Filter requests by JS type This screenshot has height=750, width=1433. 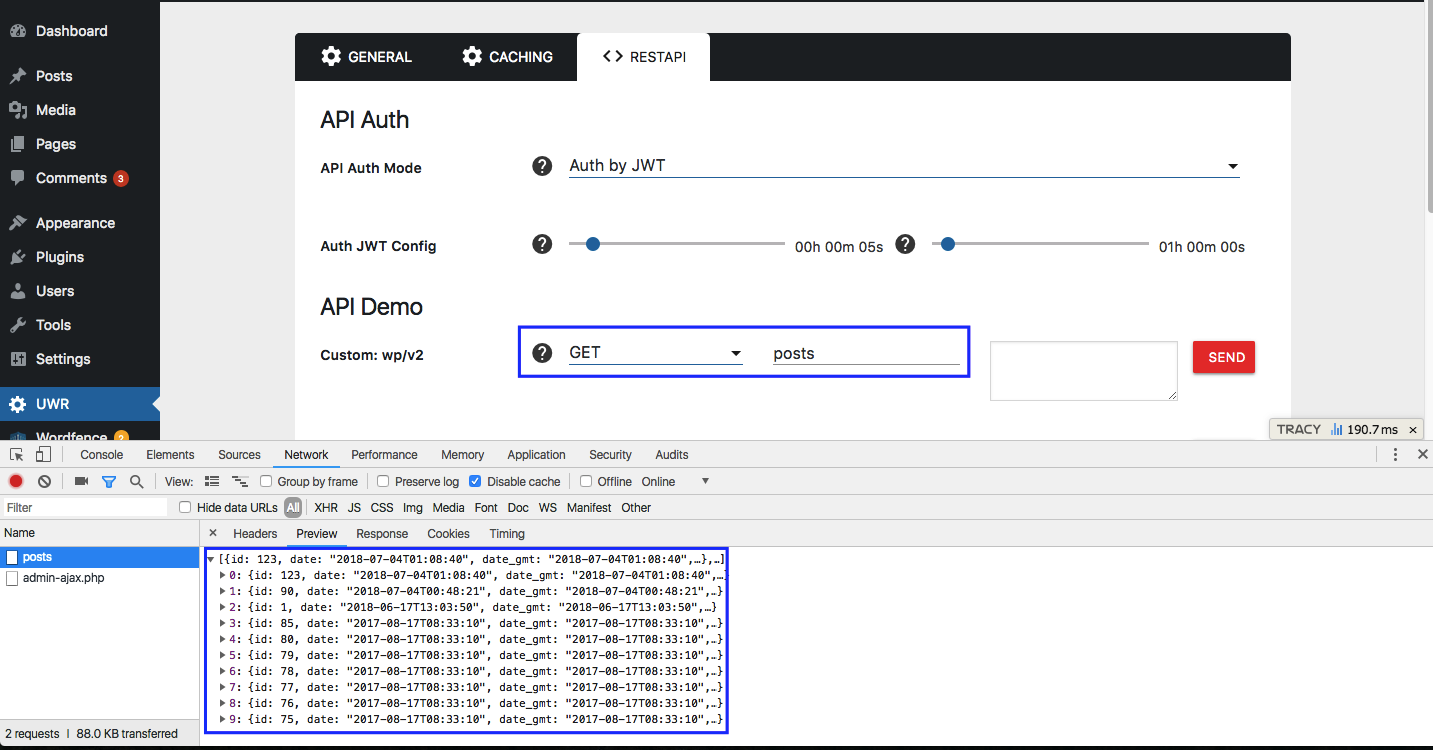point(354,507)
